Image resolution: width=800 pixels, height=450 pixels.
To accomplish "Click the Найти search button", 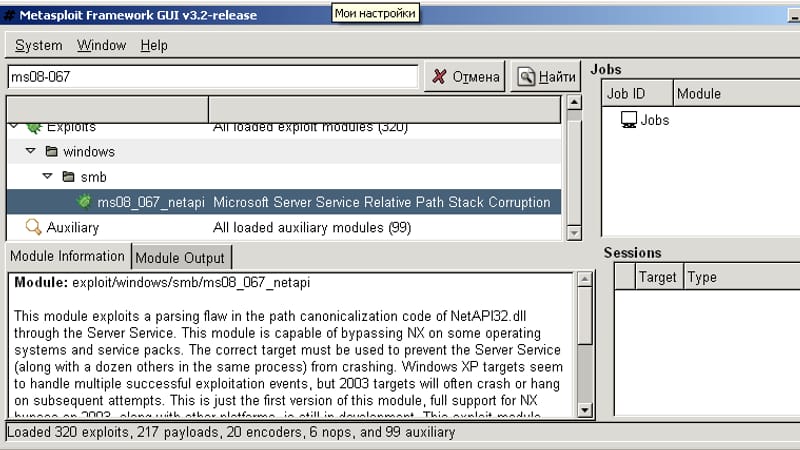I will (545, 77).
